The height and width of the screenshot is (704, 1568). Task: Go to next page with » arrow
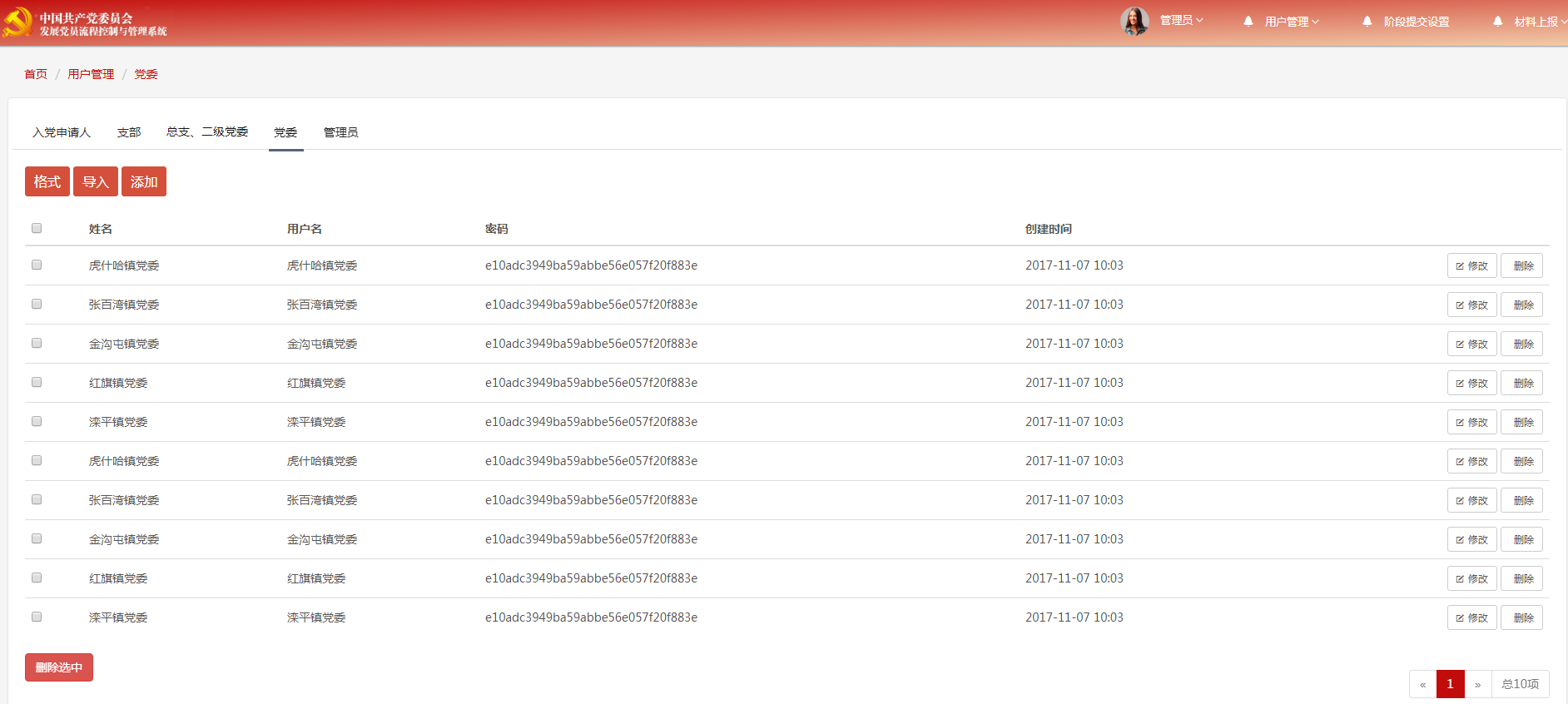(1478, 684)
